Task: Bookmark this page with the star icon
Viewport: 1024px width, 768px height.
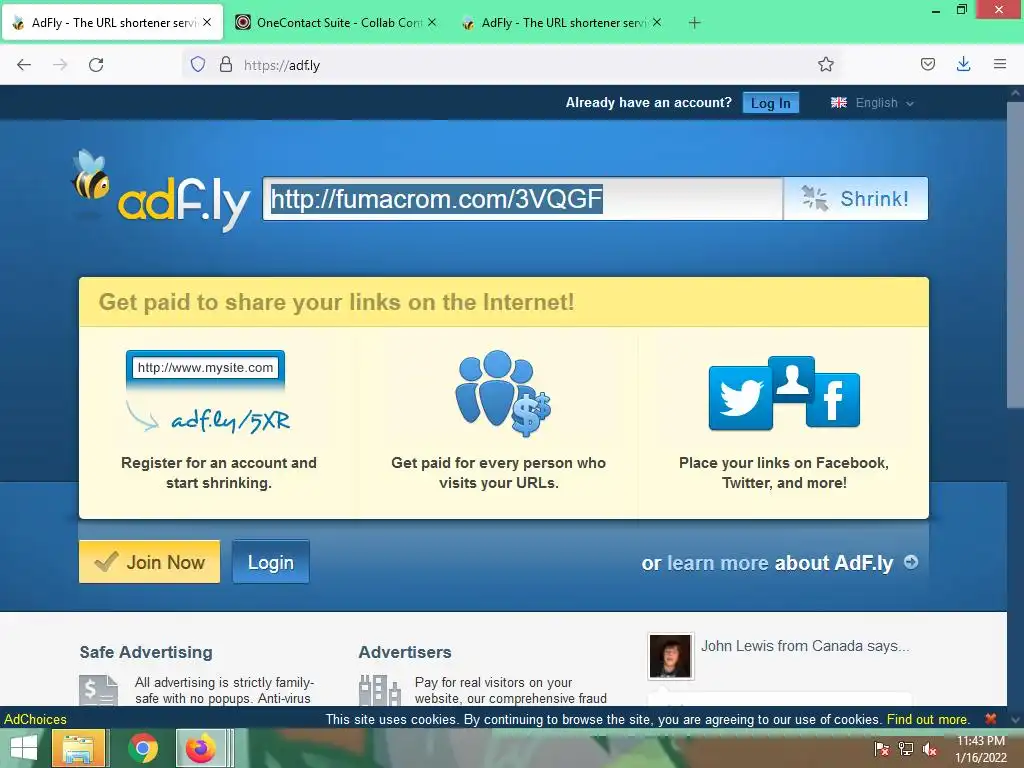Action: click(825, 64)
